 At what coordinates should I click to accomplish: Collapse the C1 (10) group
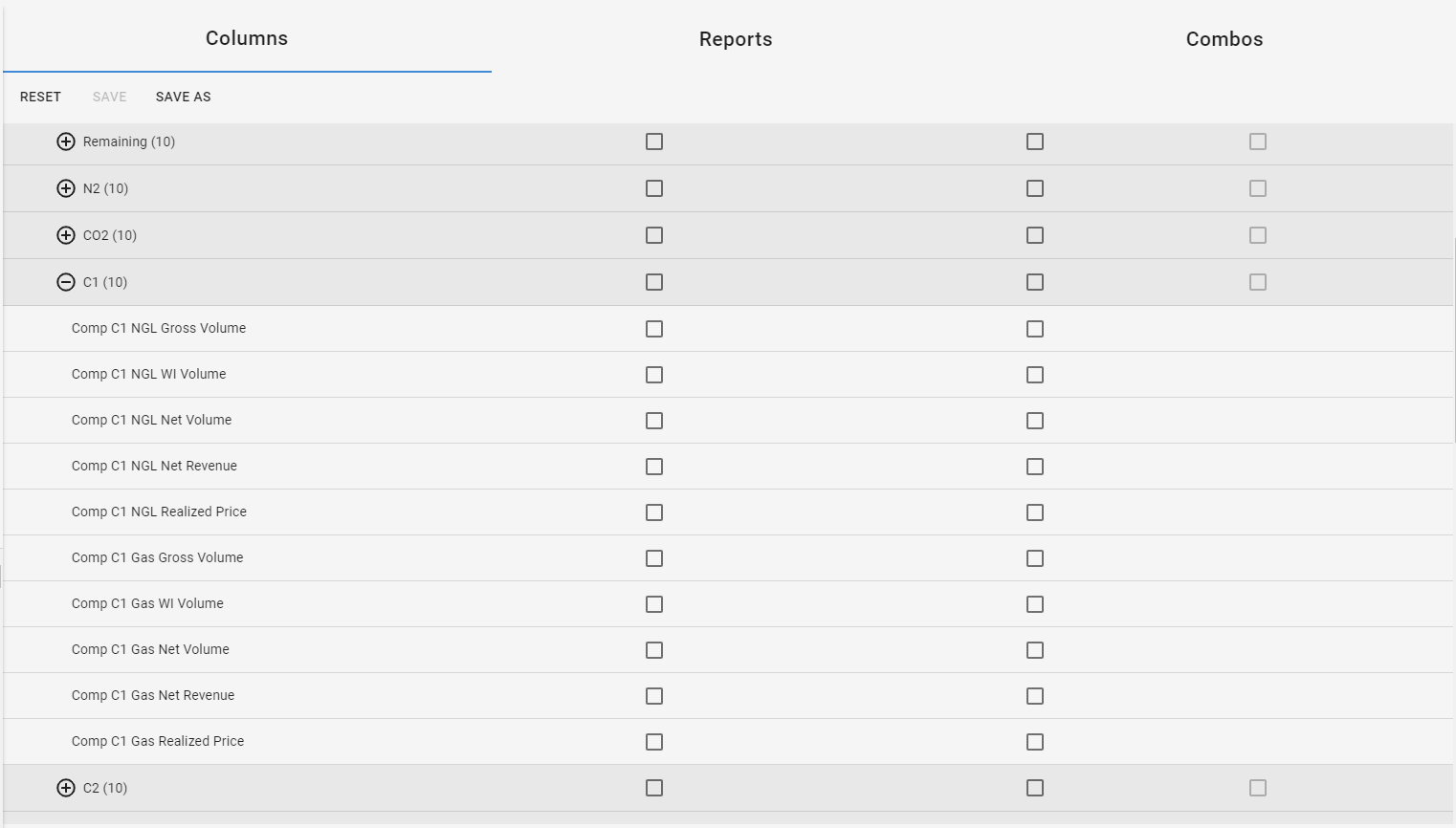point(66,282)
